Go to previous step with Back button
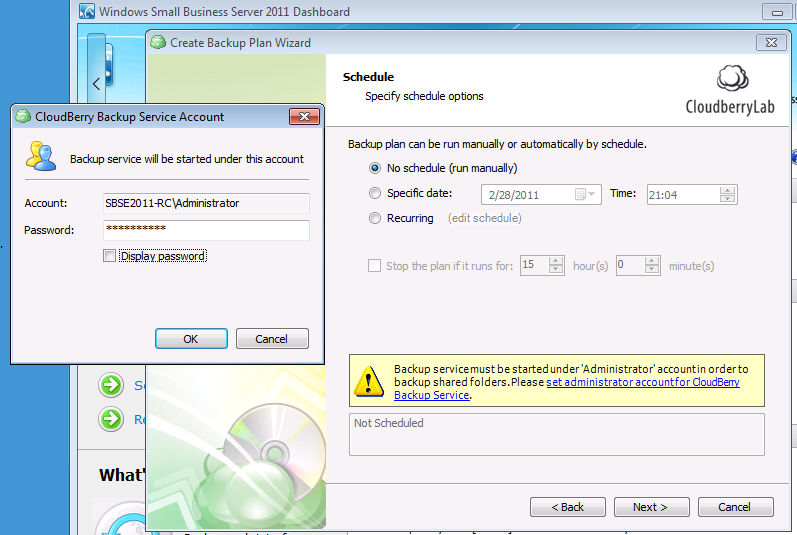797x535 pixels. (568, 507)
